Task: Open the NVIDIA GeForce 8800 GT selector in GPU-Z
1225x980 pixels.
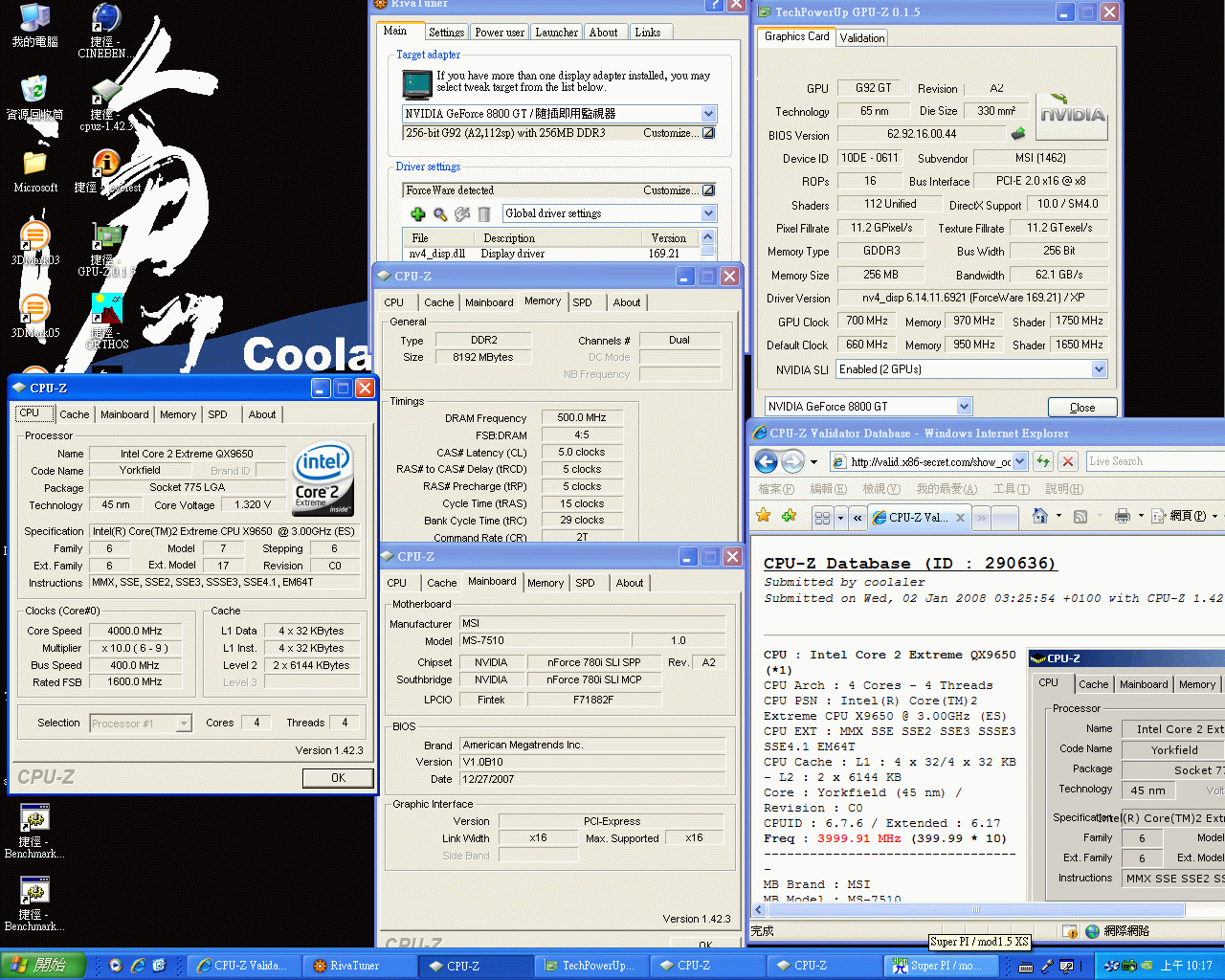Action: (964, 407)
